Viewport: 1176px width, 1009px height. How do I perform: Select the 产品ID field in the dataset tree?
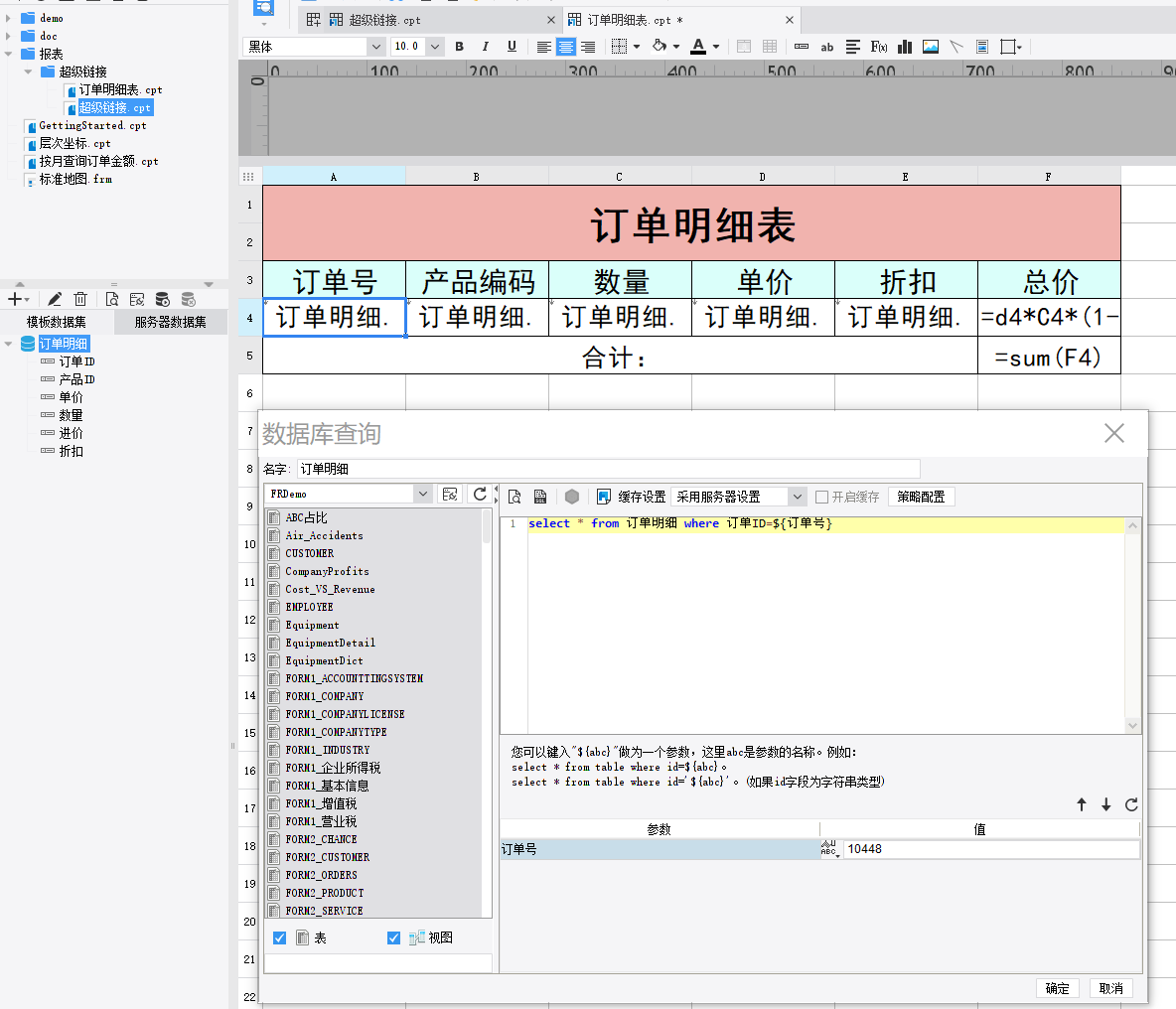pyautogui.click(x=76, y=379)
